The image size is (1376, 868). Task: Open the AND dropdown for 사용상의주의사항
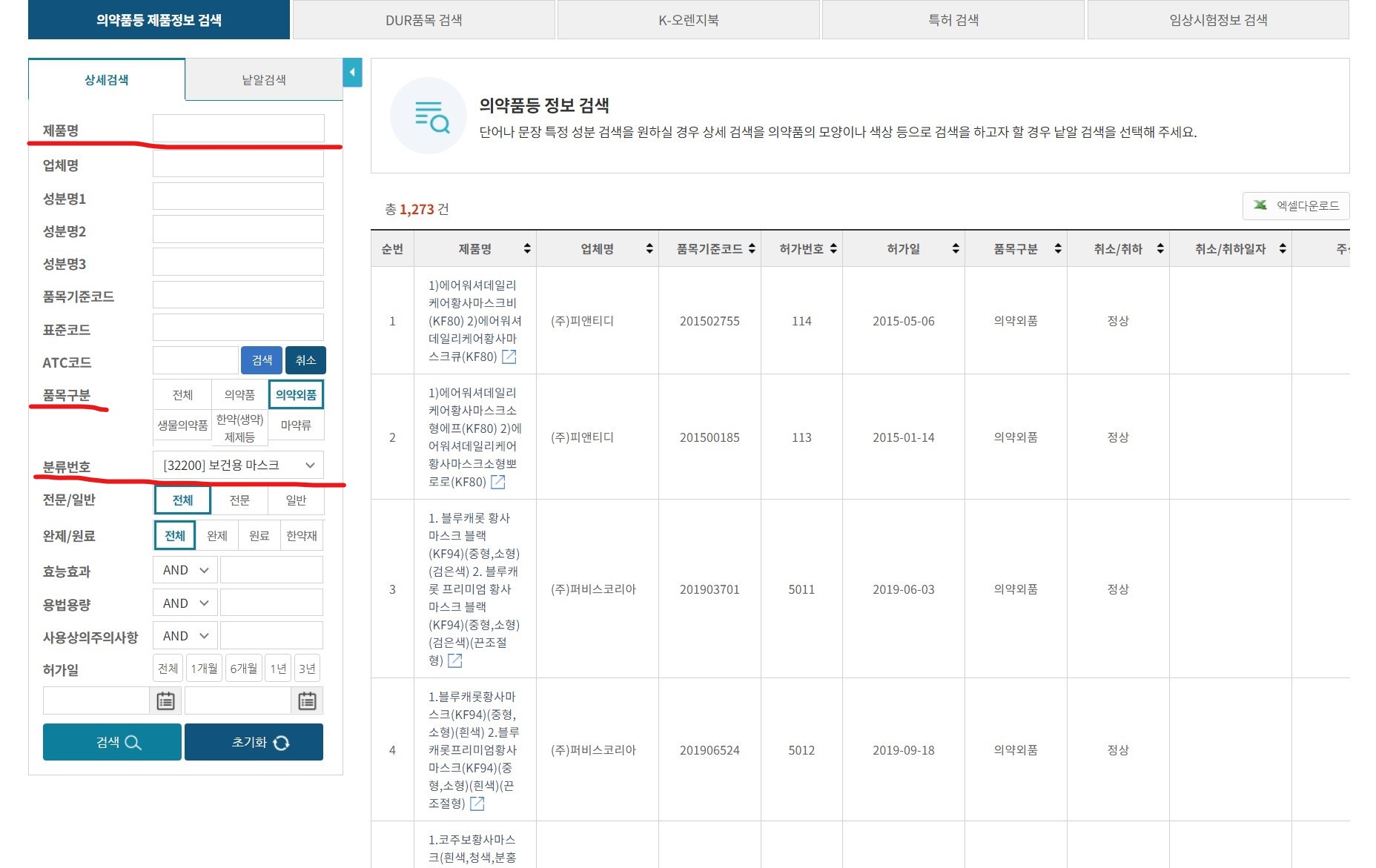(185, 636)
